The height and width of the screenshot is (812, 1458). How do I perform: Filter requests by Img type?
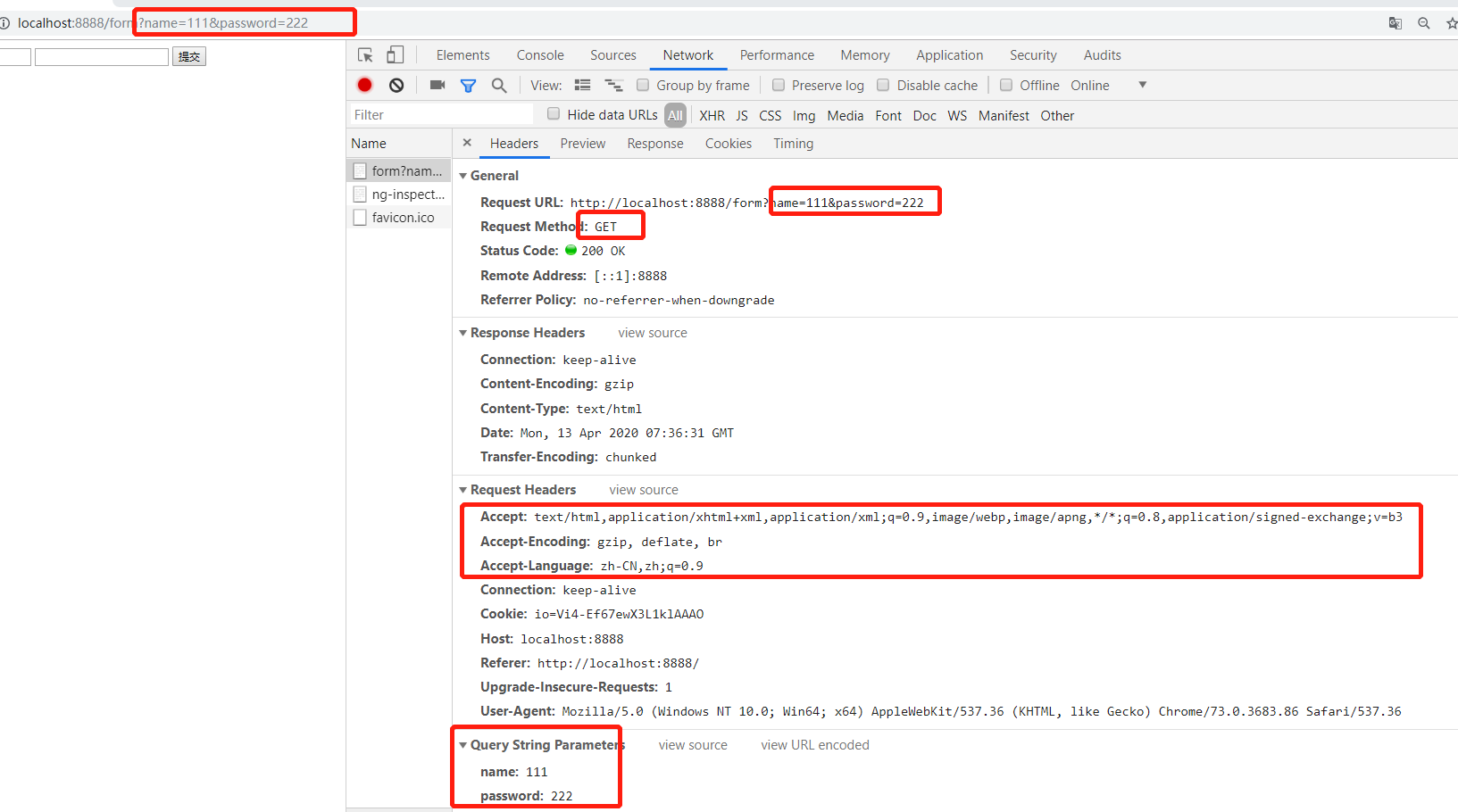tap(804, 116)
